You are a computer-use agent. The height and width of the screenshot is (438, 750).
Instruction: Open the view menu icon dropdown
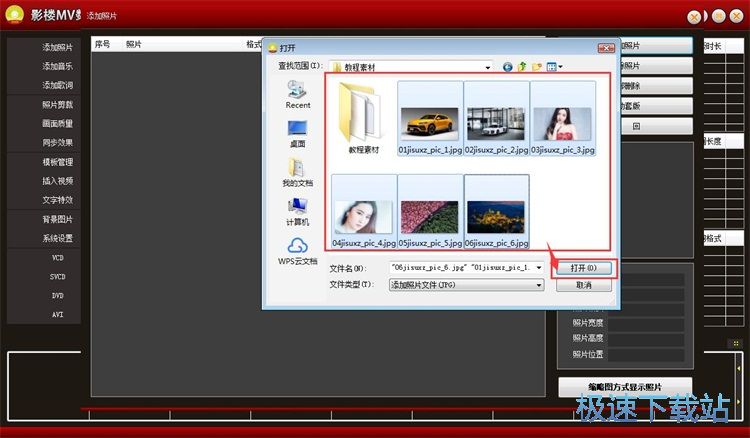[554, 67]
